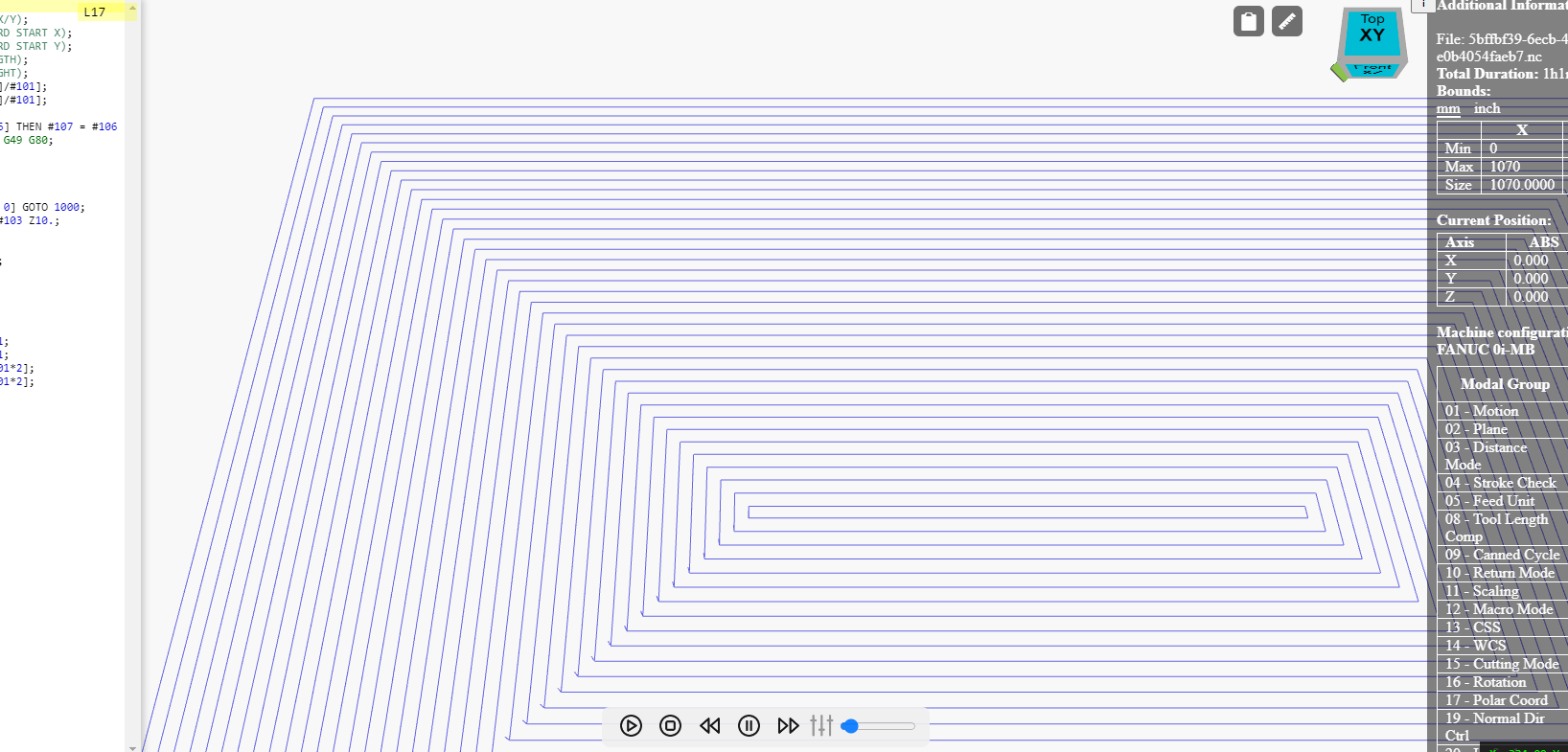Click the FANUC 0i-MB machine configuration text
1568x752 pixels.
pos(1486,350)
